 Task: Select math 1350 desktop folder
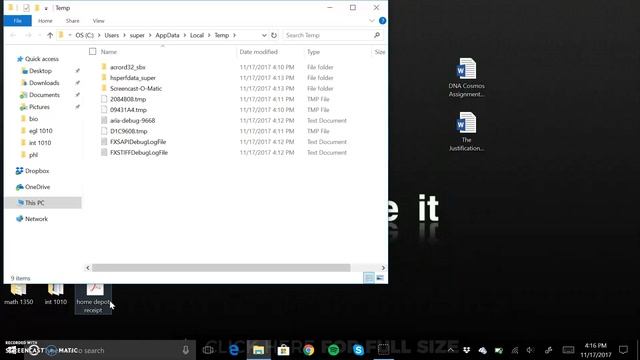(18, 295)
